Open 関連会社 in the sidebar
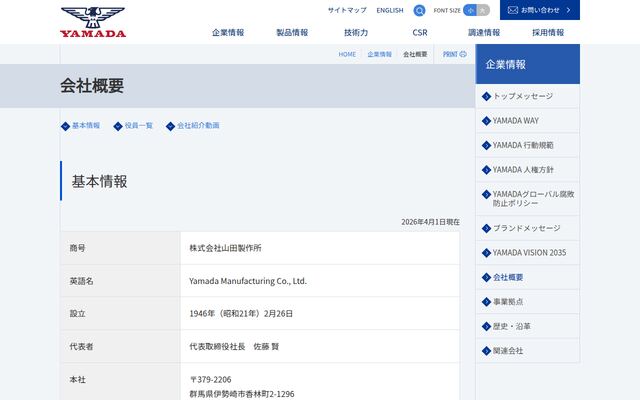Screen dimensions: 640x400 click(527, 351)
